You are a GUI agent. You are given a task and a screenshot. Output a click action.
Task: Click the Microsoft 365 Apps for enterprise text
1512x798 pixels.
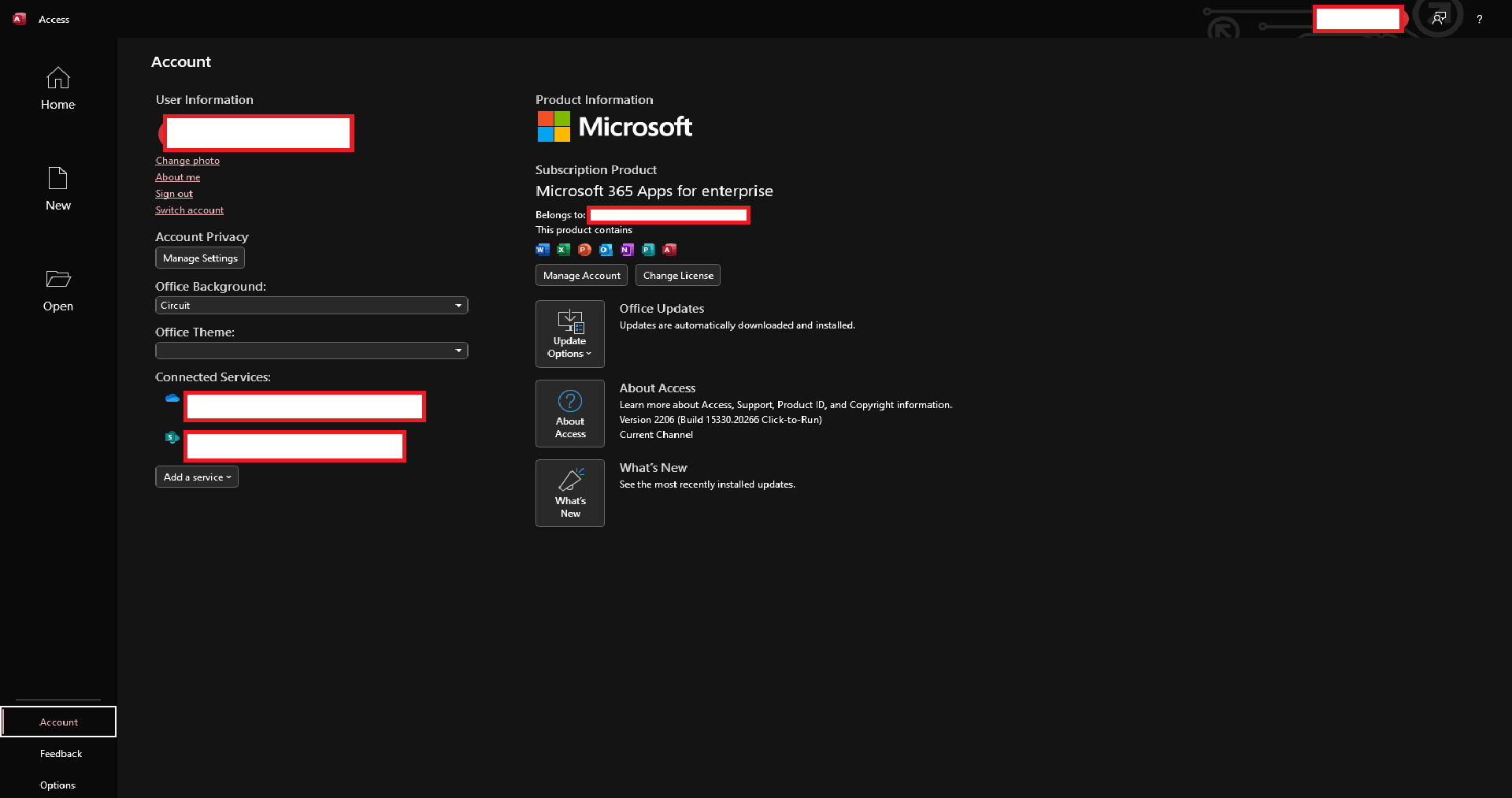click(x=654, y=191)
